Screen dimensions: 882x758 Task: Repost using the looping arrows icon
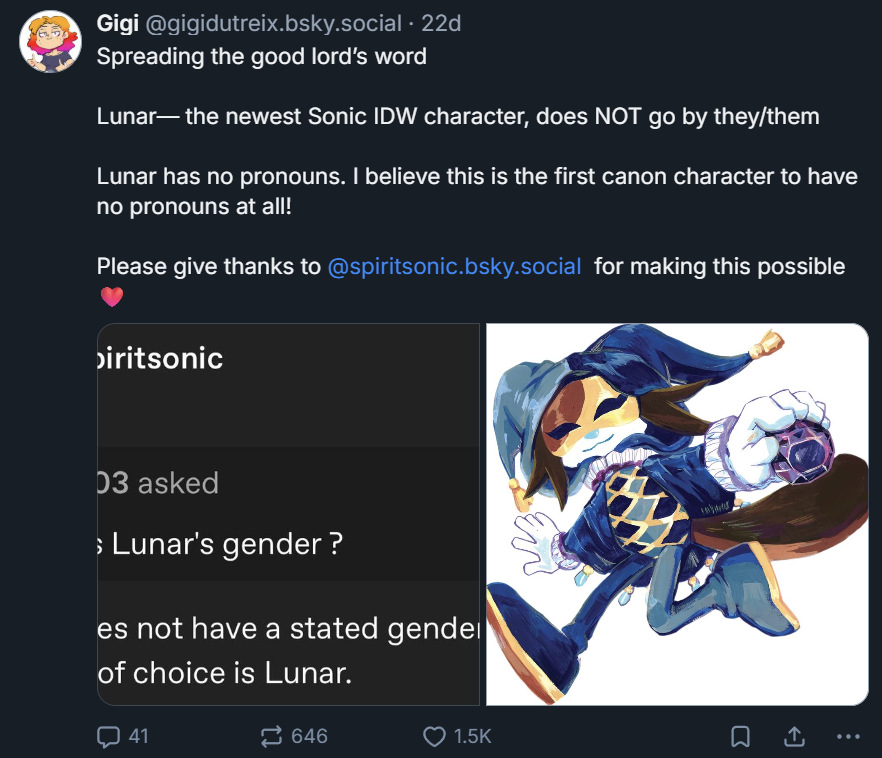pyautogui.click(x=271, y=737)
